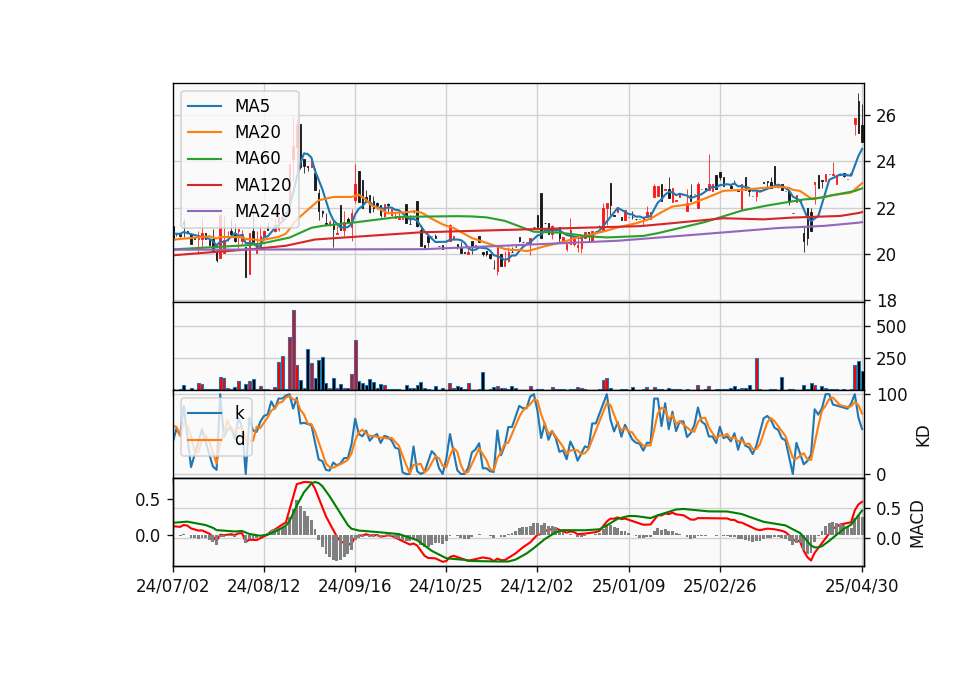
Task: Click the volume axis value 250
Action: pos(891,359)
